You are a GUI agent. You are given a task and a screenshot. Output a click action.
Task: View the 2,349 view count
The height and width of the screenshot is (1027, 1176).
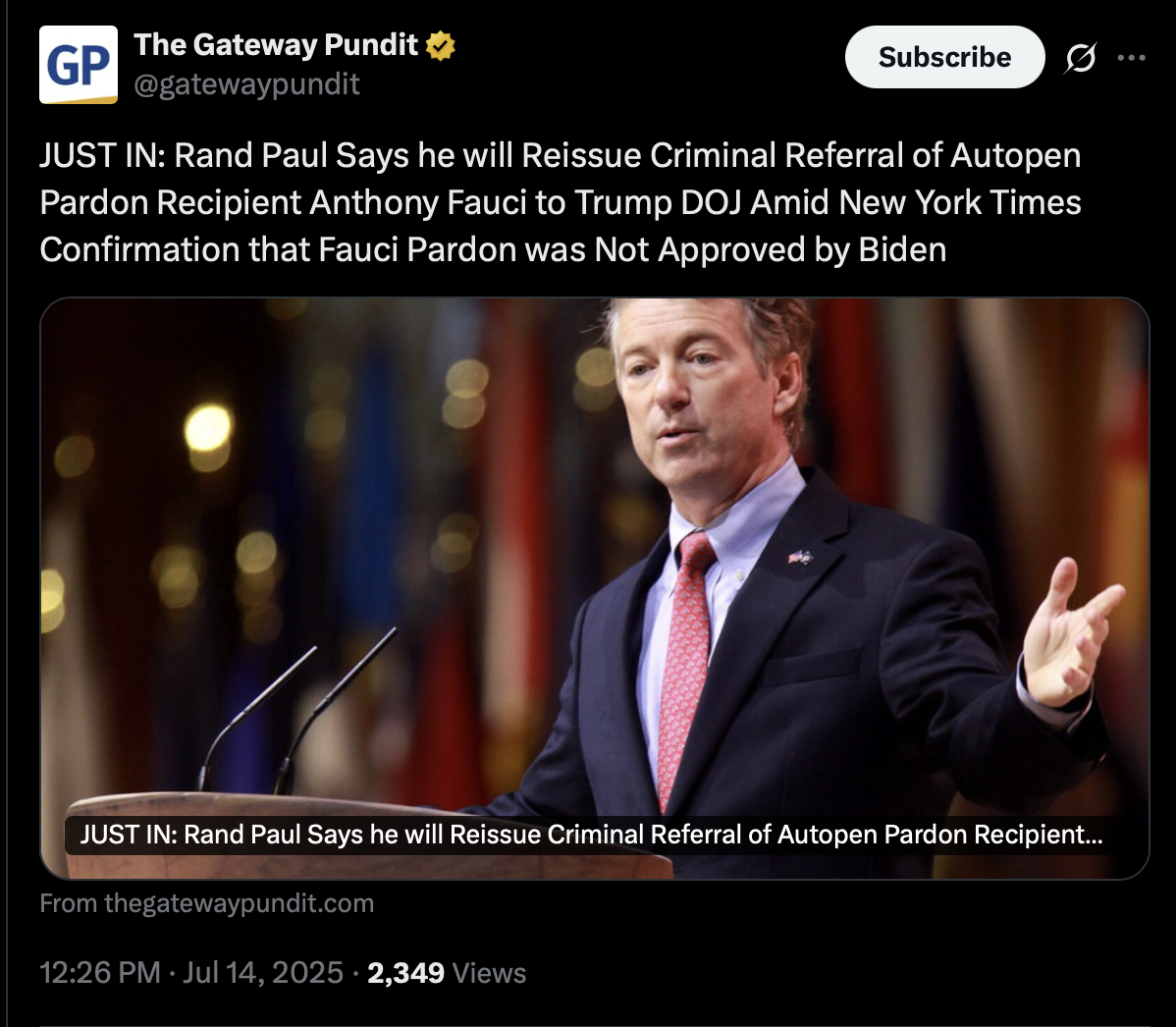[405, 973]
